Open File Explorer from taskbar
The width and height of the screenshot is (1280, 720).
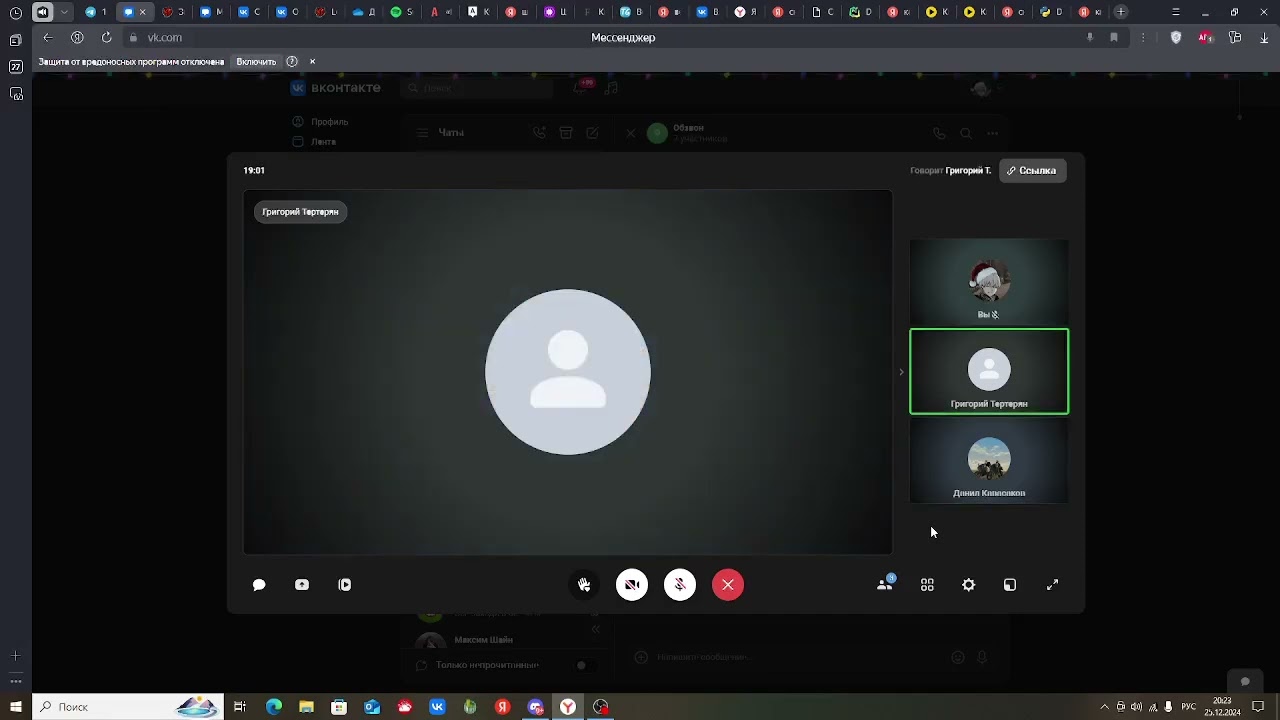click(x=307, y=707)
